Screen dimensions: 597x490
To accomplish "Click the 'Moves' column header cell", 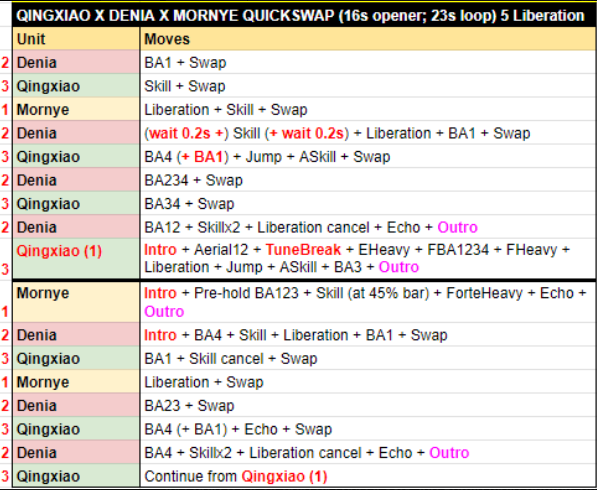I will click(x=367, y=39).
